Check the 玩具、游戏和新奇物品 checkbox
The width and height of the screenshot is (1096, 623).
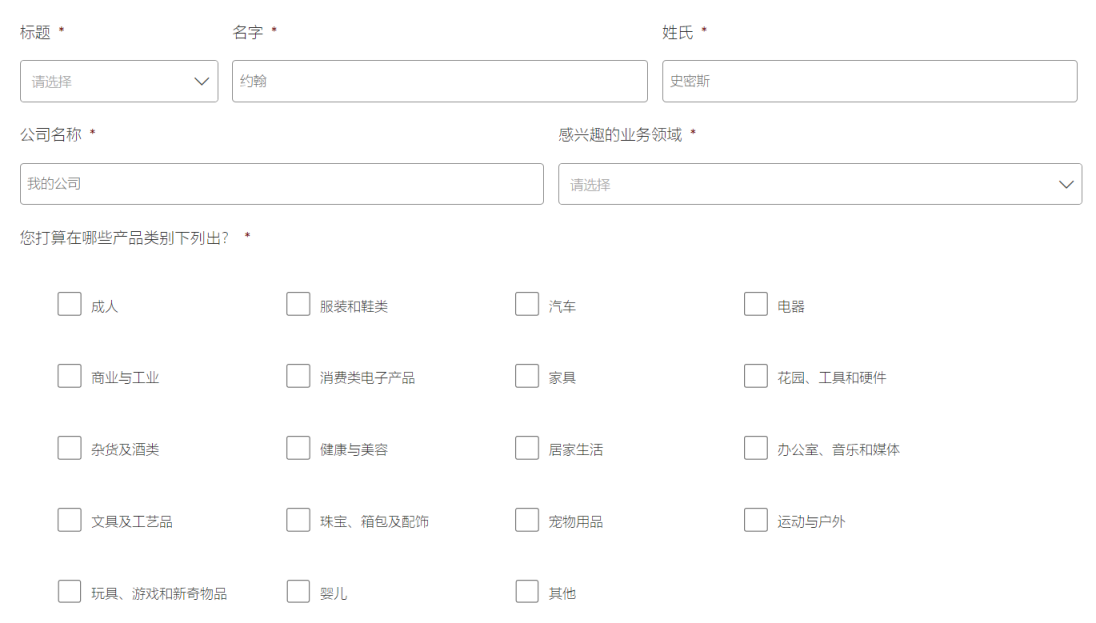pos(69,592)
